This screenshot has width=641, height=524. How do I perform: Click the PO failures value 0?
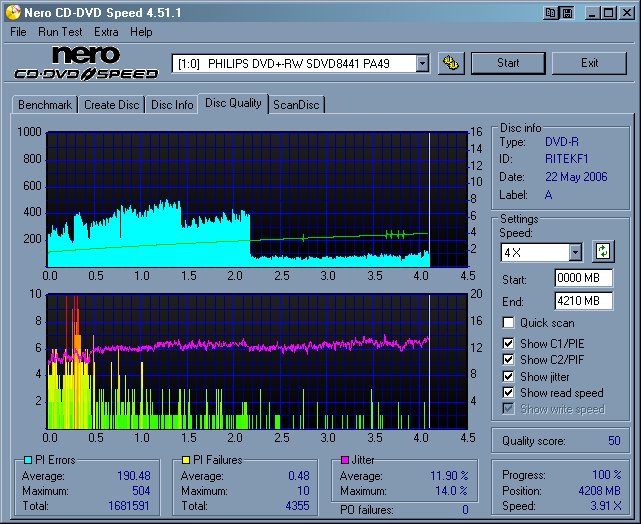point(465,510)
